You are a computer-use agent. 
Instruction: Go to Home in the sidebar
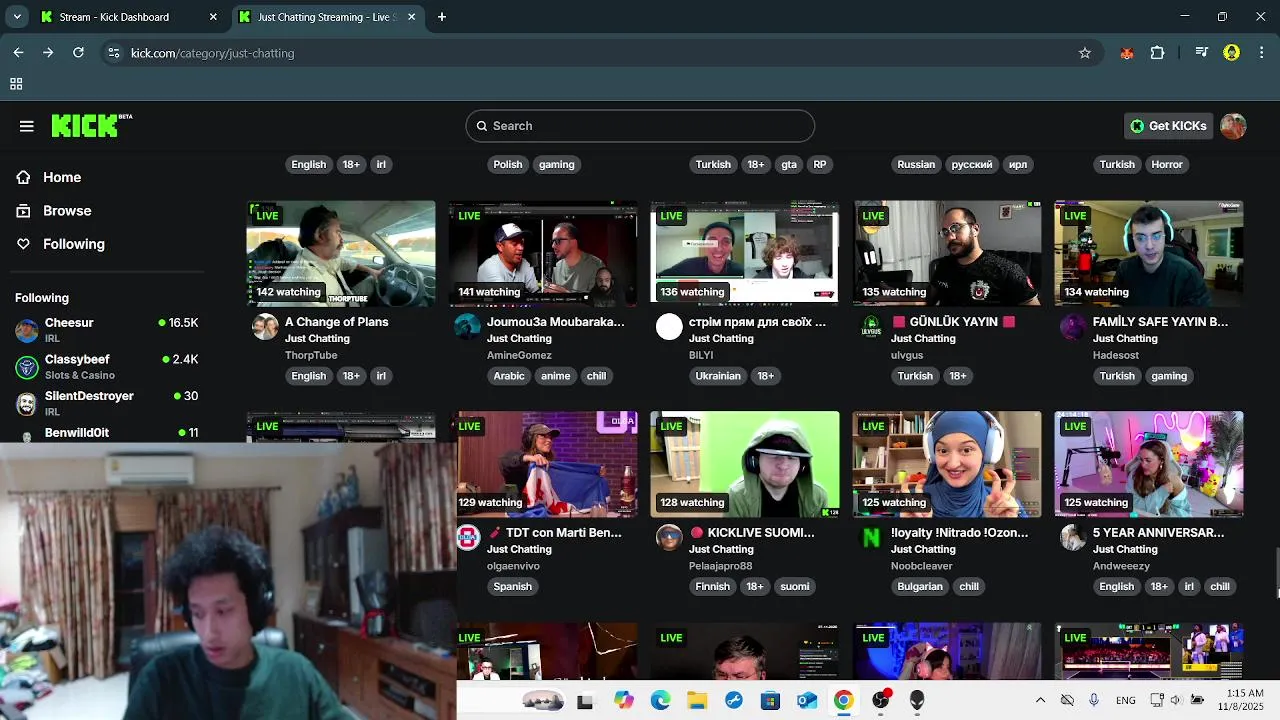coord(62,177)
